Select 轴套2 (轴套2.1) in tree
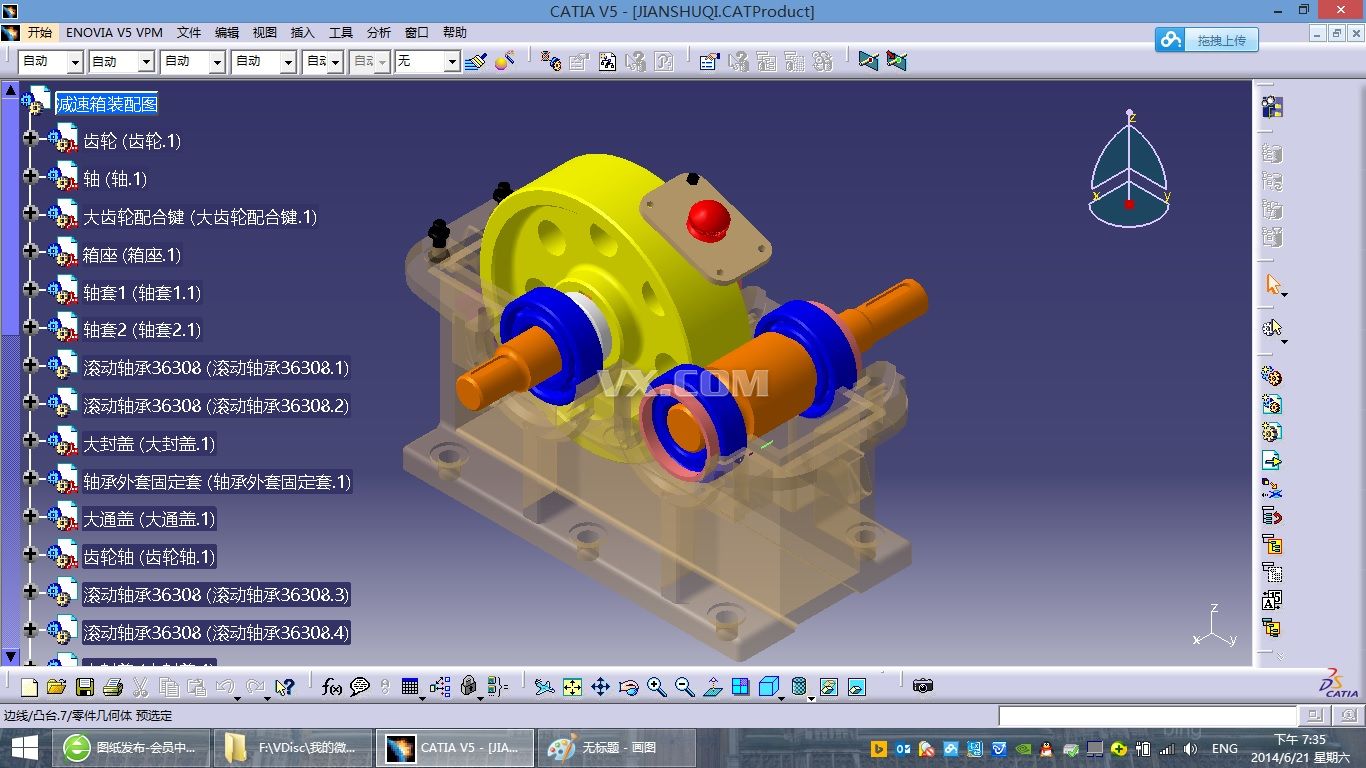 click(142, 330)
